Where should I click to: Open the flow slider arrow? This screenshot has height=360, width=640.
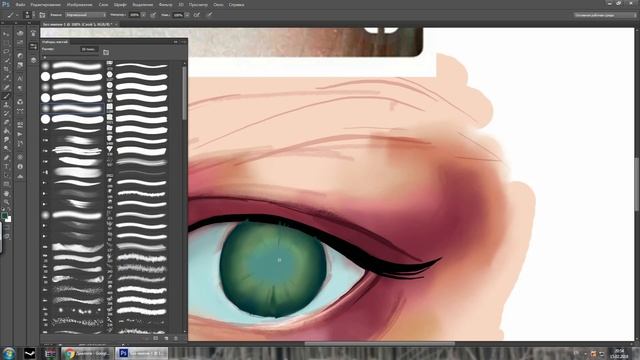coord(187,15)
